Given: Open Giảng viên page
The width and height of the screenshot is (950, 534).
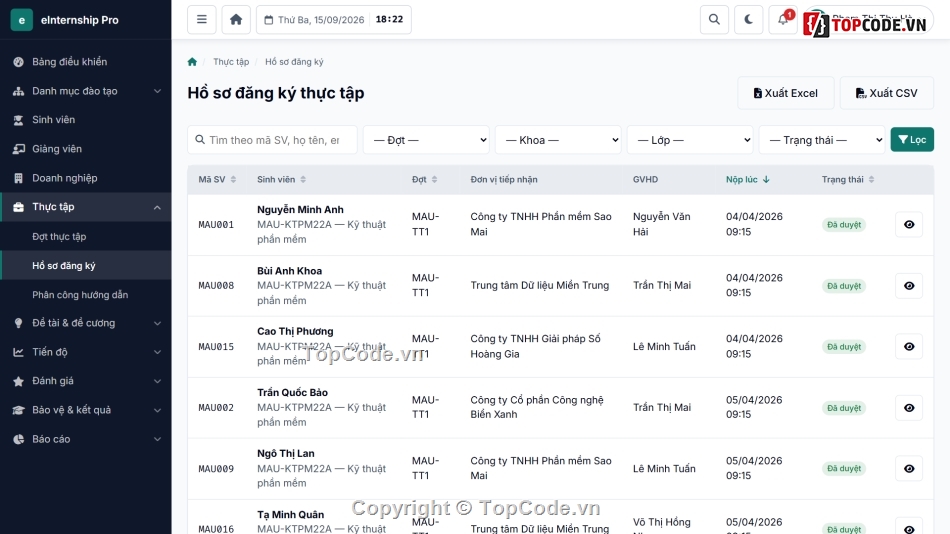Looking at the screenshot, I should [x=85, y=149].
